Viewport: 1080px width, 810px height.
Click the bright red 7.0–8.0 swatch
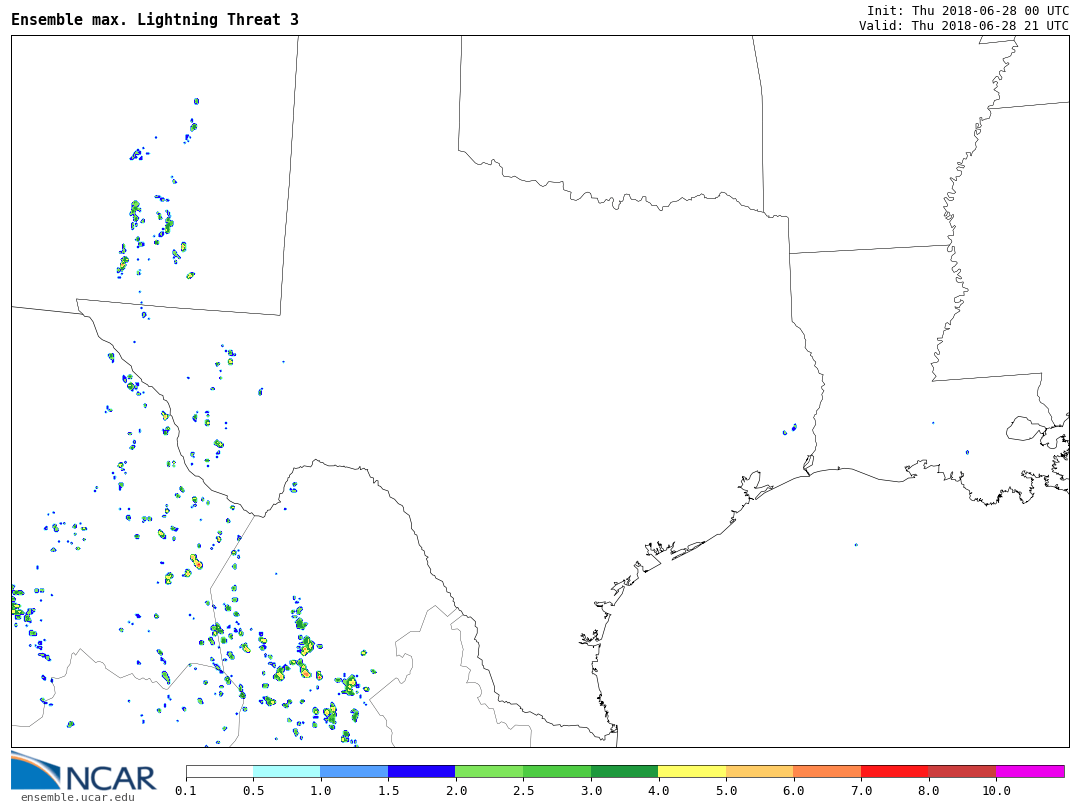tap(894, 771)
